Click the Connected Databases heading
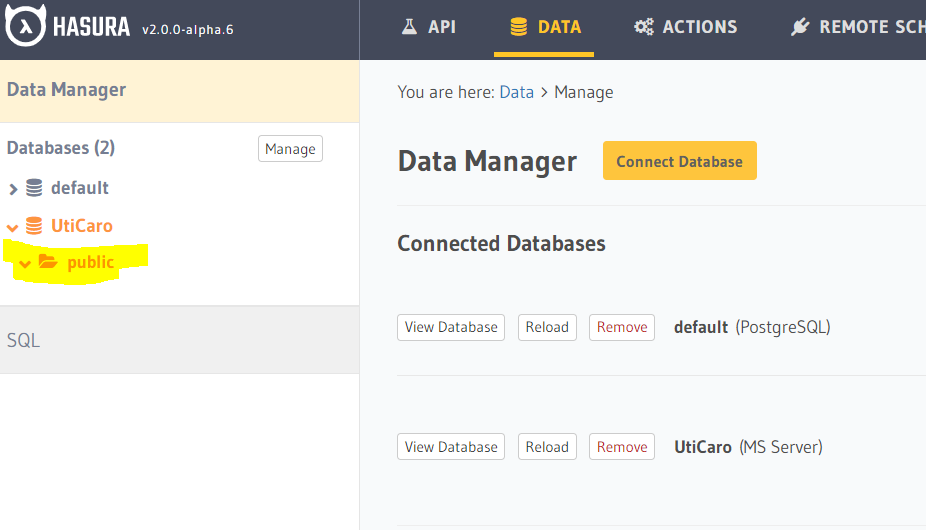Viewport: 926px width, 530px height. click(x=501, y=243)
